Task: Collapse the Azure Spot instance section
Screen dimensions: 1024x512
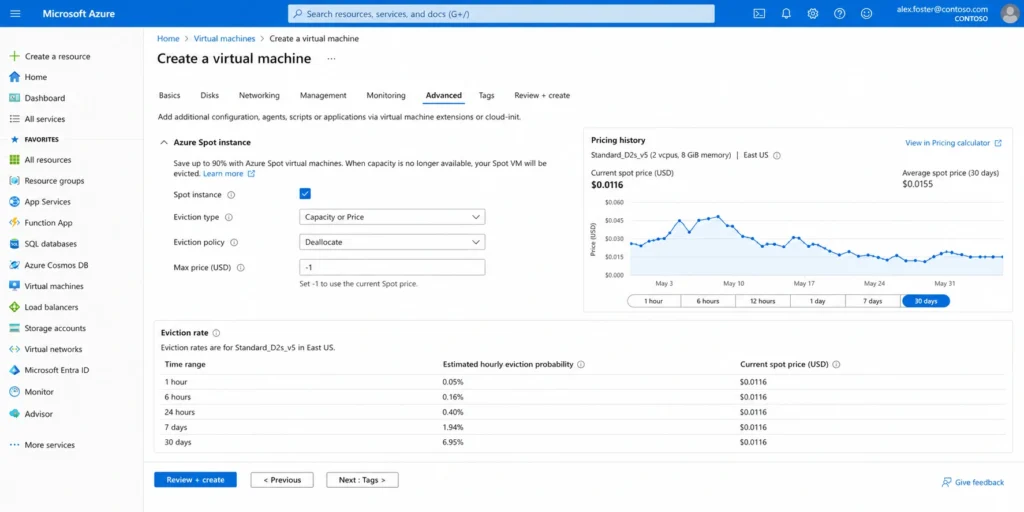Action: click(164, 142)
